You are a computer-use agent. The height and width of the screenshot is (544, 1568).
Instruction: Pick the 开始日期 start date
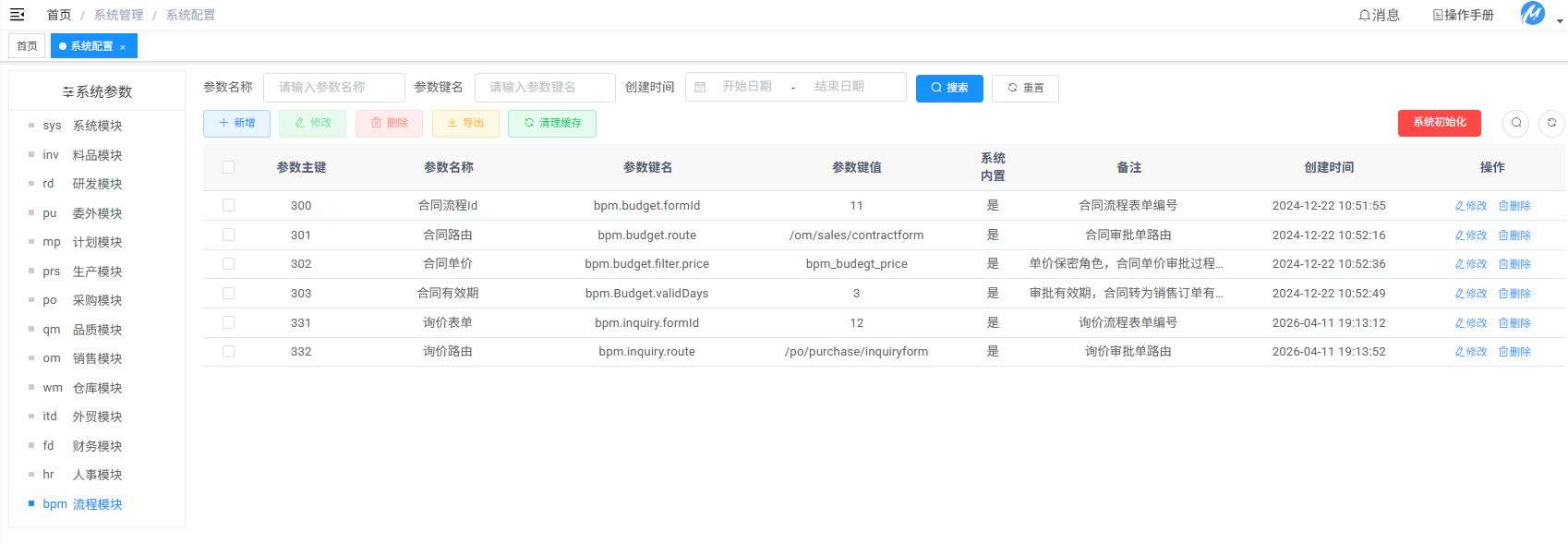pyautogui.click(x=747, y=87)
